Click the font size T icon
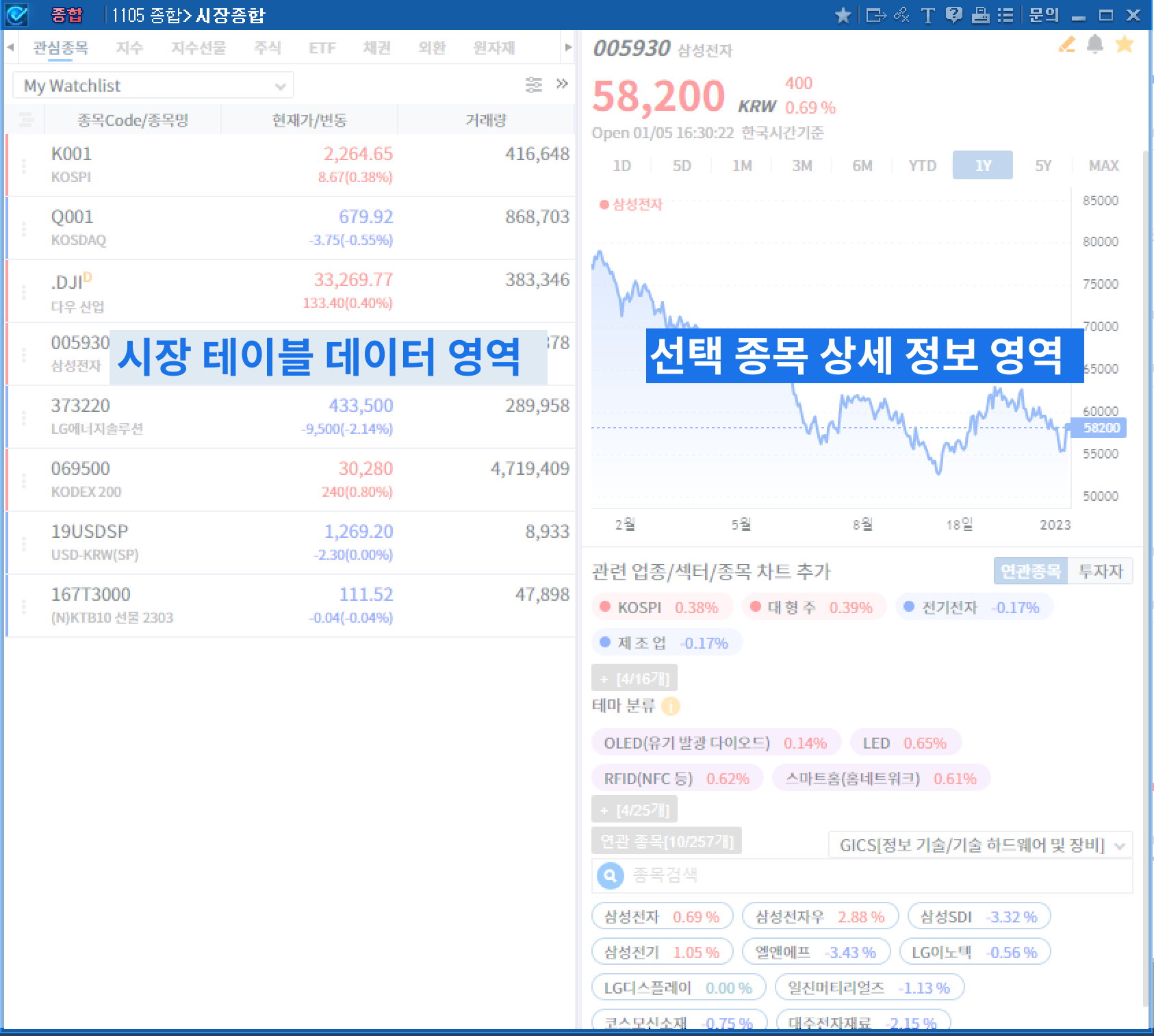Screen dimensions: 1154x1036 coord(927,15)
